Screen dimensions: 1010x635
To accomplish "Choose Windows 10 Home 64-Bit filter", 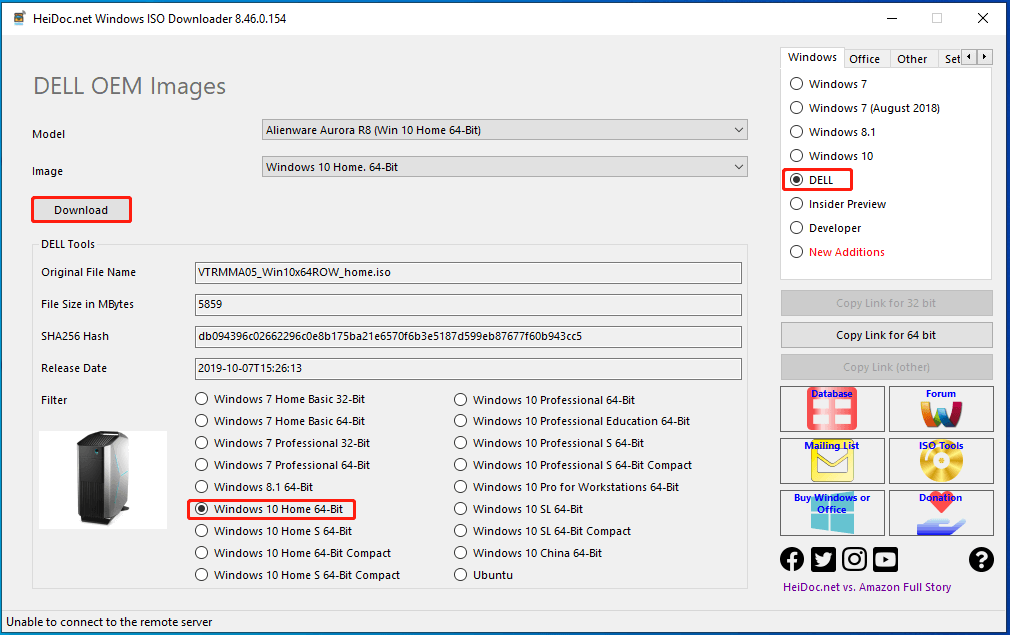I will [269, 509].
